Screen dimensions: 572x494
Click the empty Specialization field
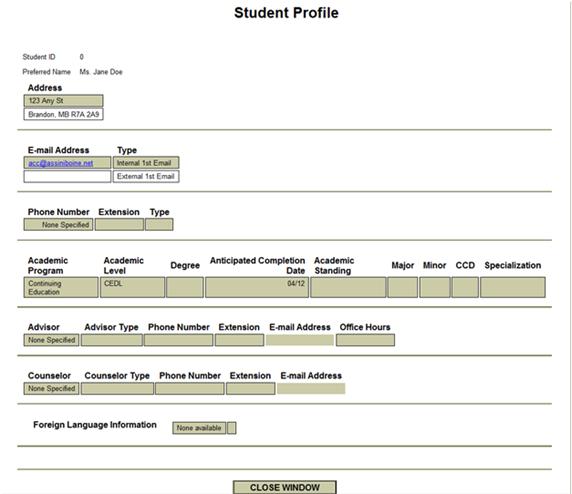[x=513, y=287]
